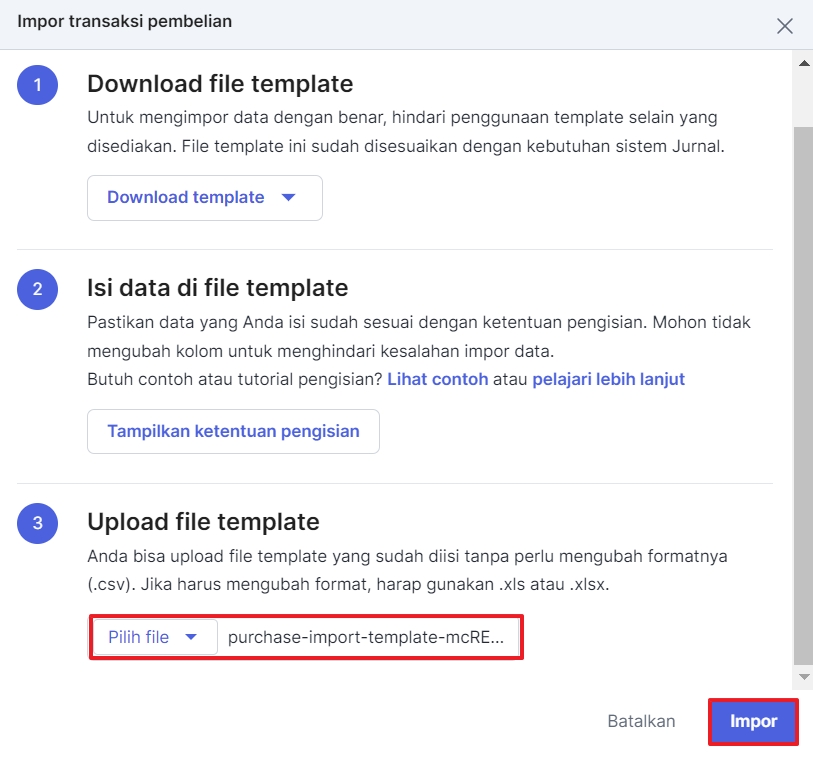
Task: Close the Impor transaksi pembelian dialog
Action: tap(785, 26)
